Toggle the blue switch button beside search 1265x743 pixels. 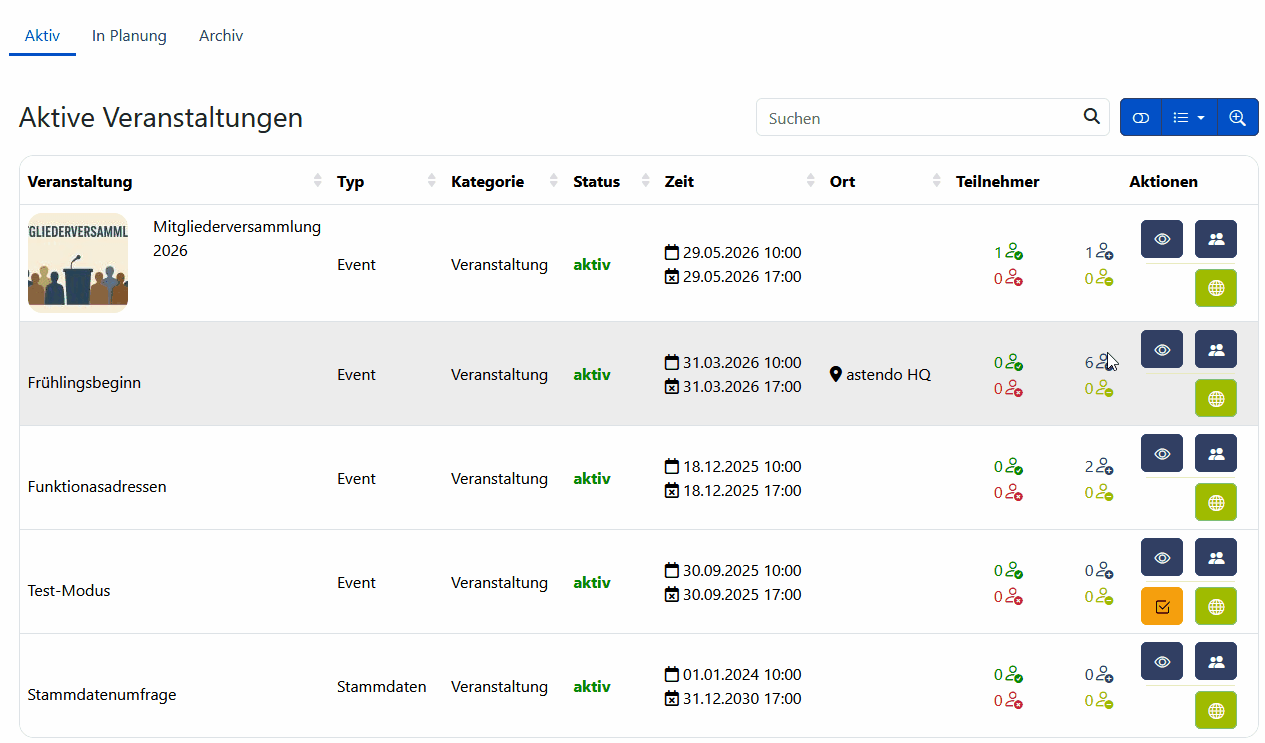[x=1141, y=117]
